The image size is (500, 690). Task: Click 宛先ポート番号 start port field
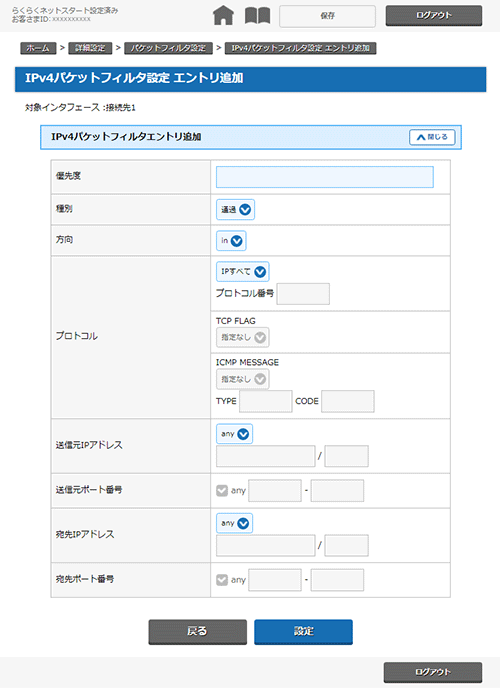click(x=275, y=580)
